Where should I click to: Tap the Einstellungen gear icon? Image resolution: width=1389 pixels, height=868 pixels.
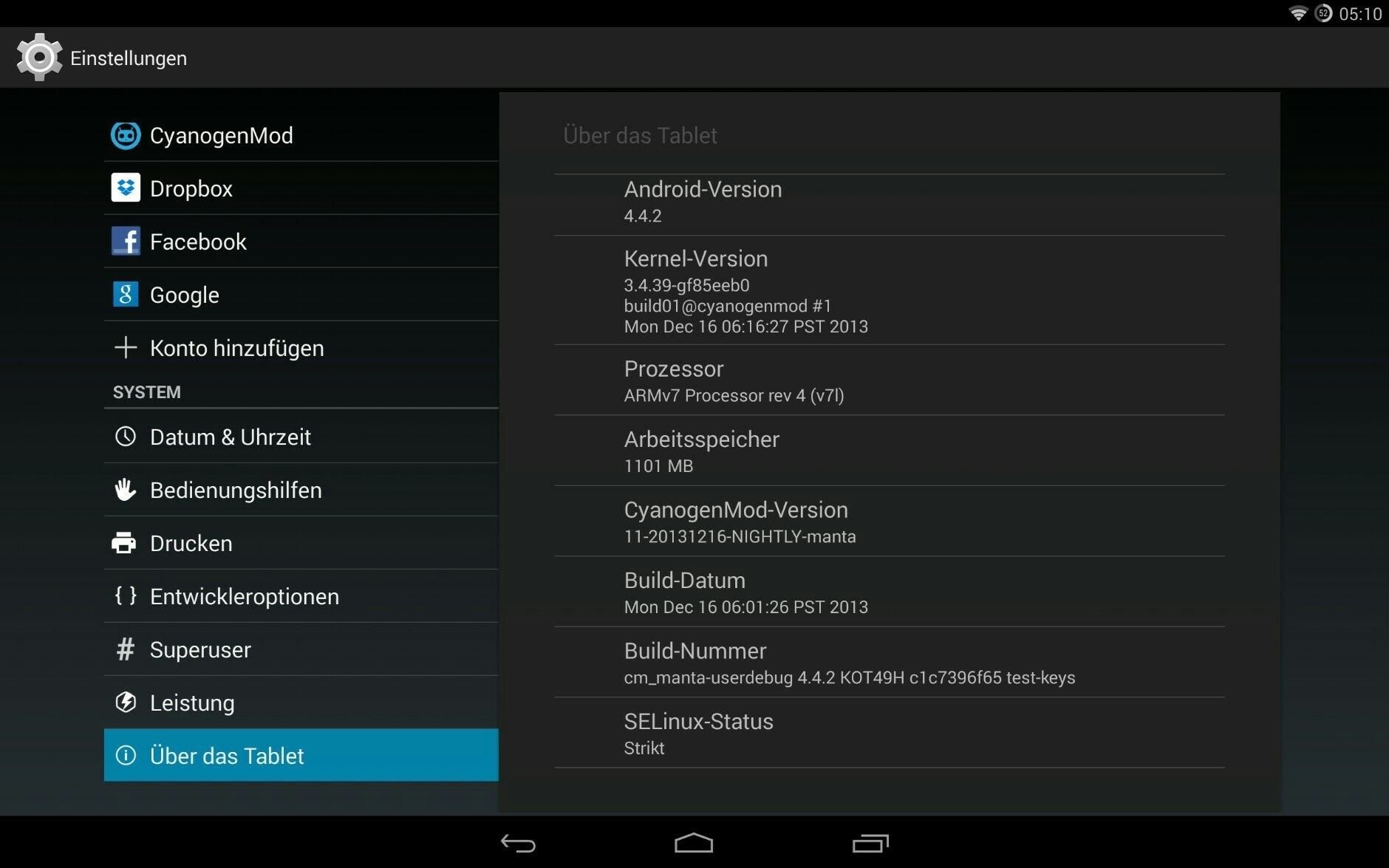(x=39, y=58)
